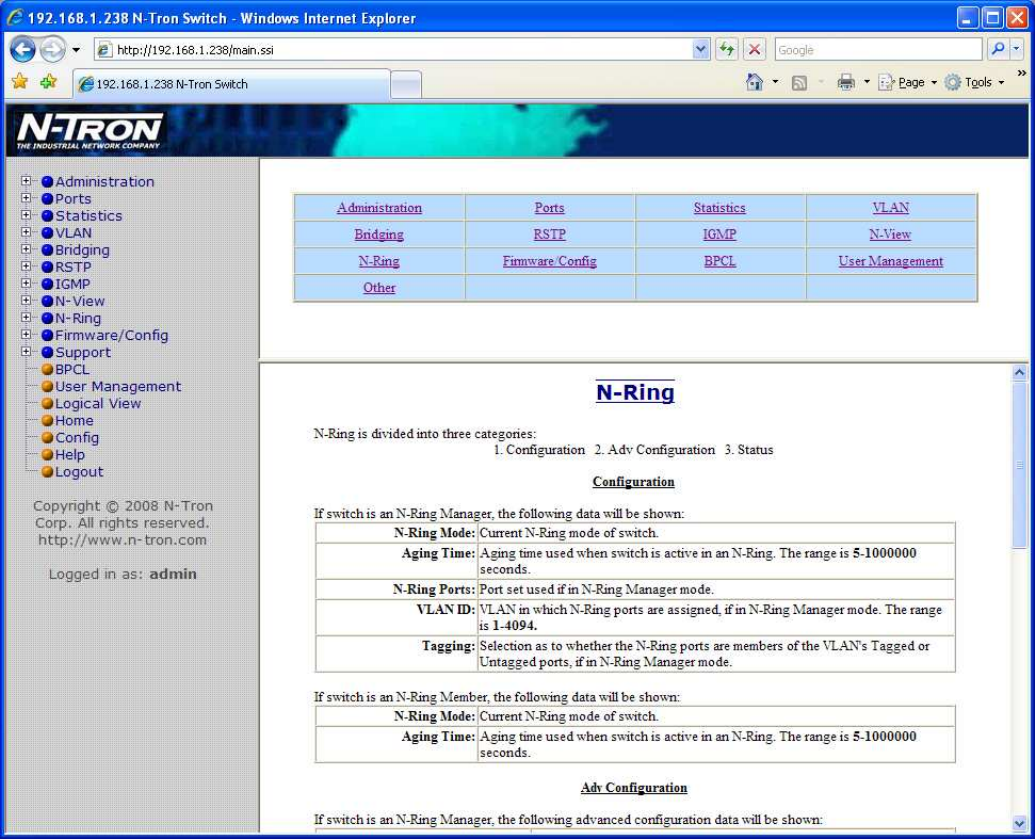Open the Favorites Center star icon

(x=20, y=82)
